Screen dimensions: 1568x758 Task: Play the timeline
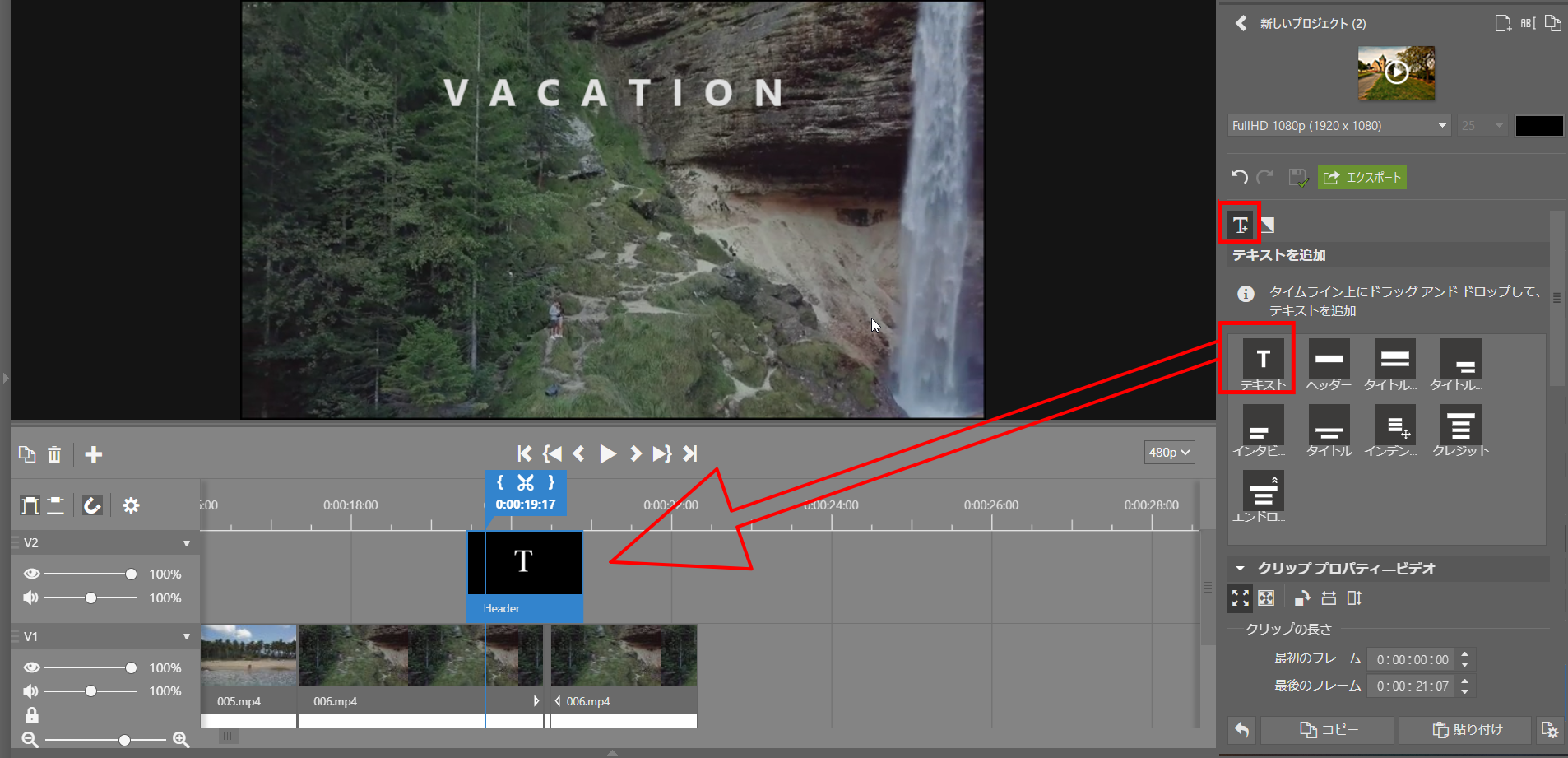[x=607, y=453]
